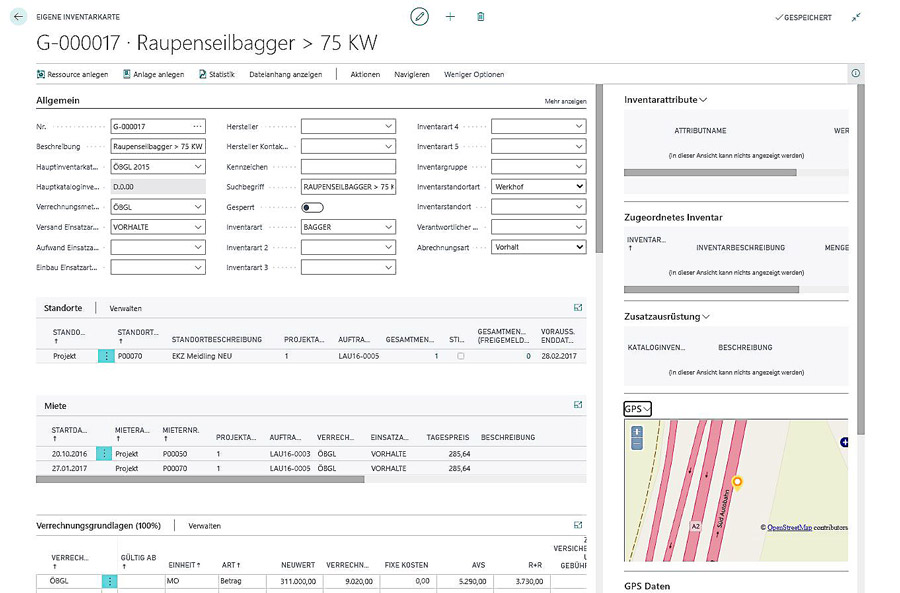Open Verwalten in Standorte section
Screen dimensions: 900x593
[x=125, y=308]
